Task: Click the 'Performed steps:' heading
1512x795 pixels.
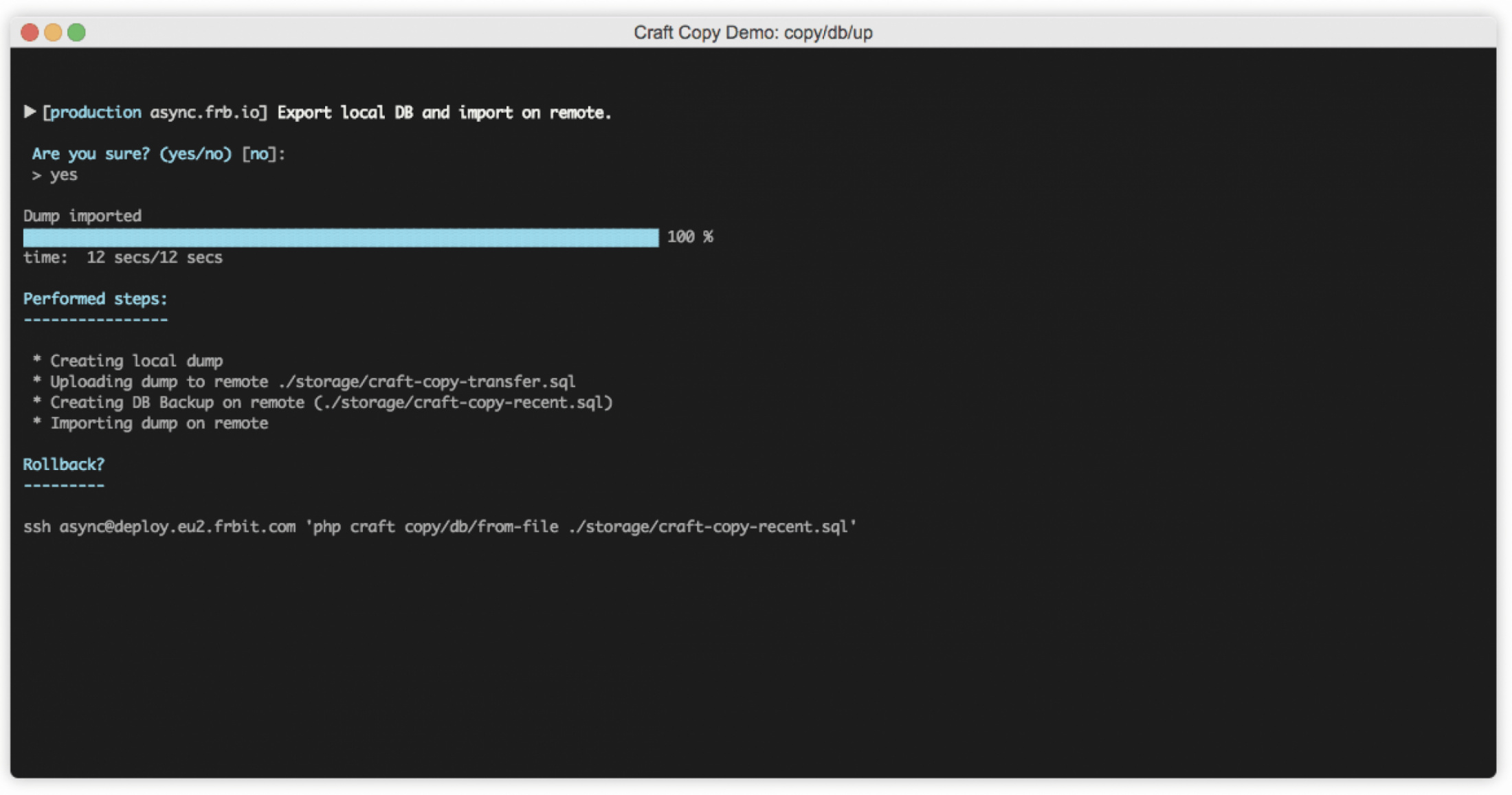Action: tap(95, 299)
